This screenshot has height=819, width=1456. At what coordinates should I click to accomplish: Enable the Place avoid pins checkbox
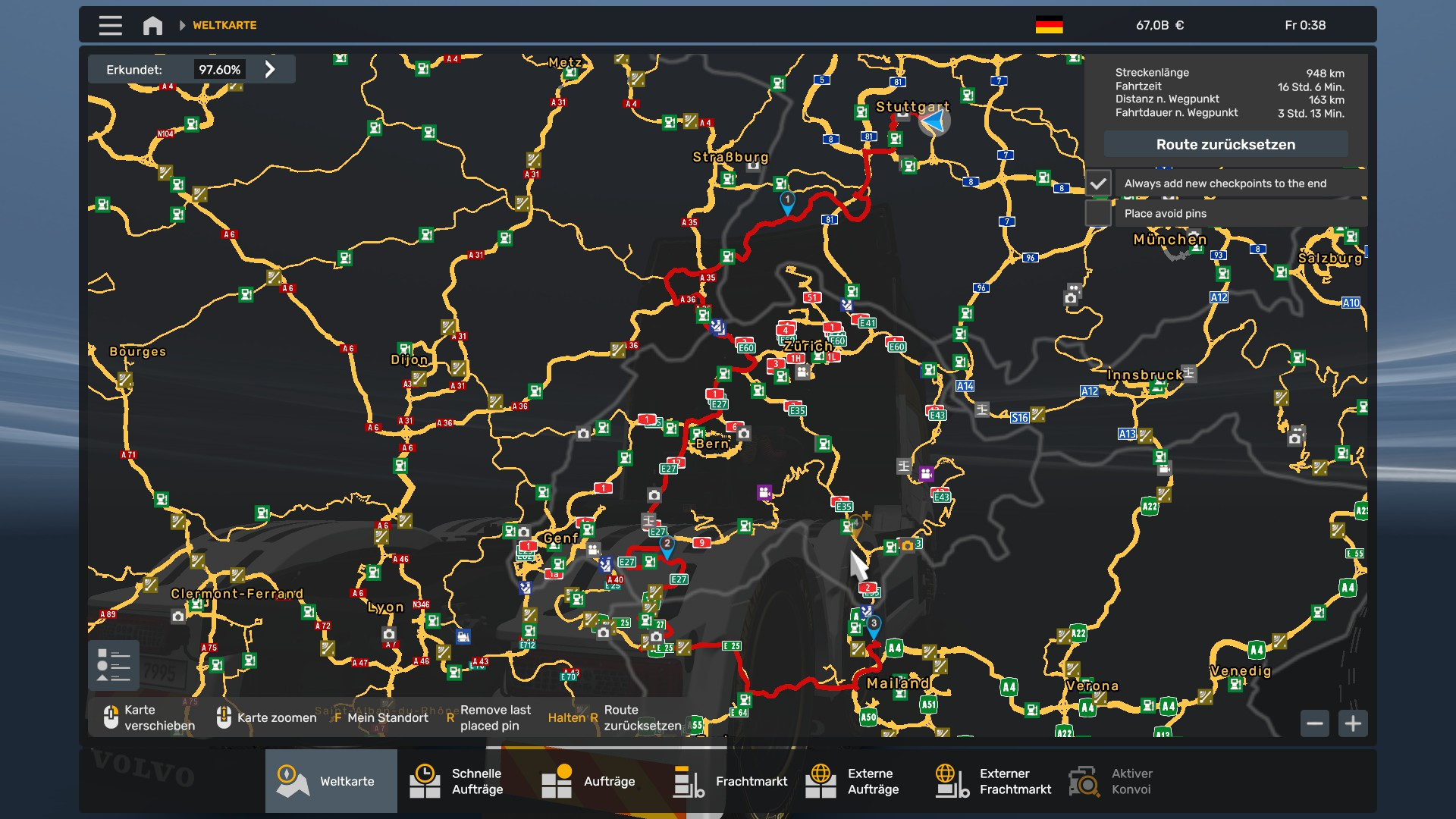[x=1098, y=214]
